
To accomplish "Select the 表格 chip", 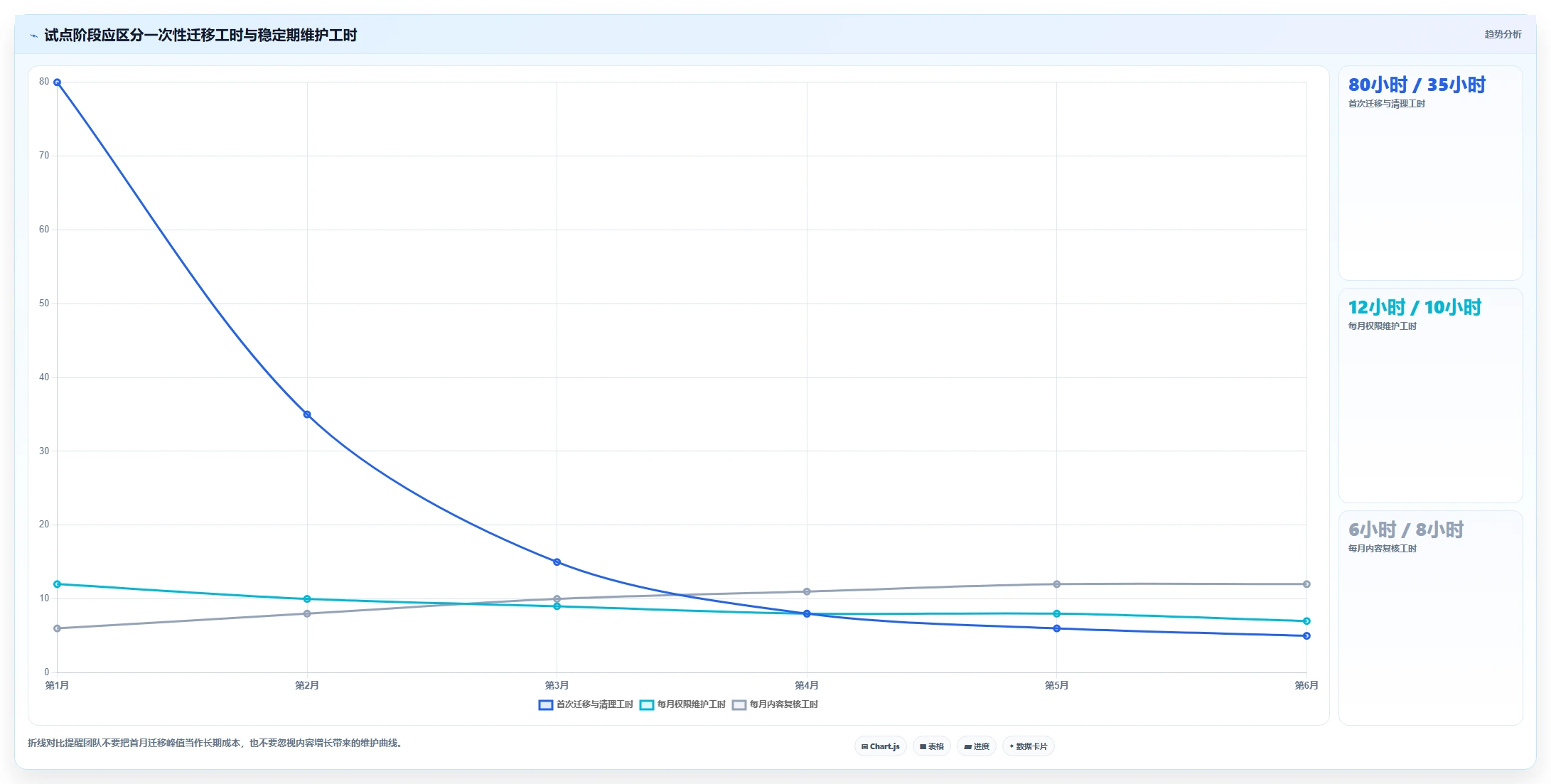I will 931,746.
